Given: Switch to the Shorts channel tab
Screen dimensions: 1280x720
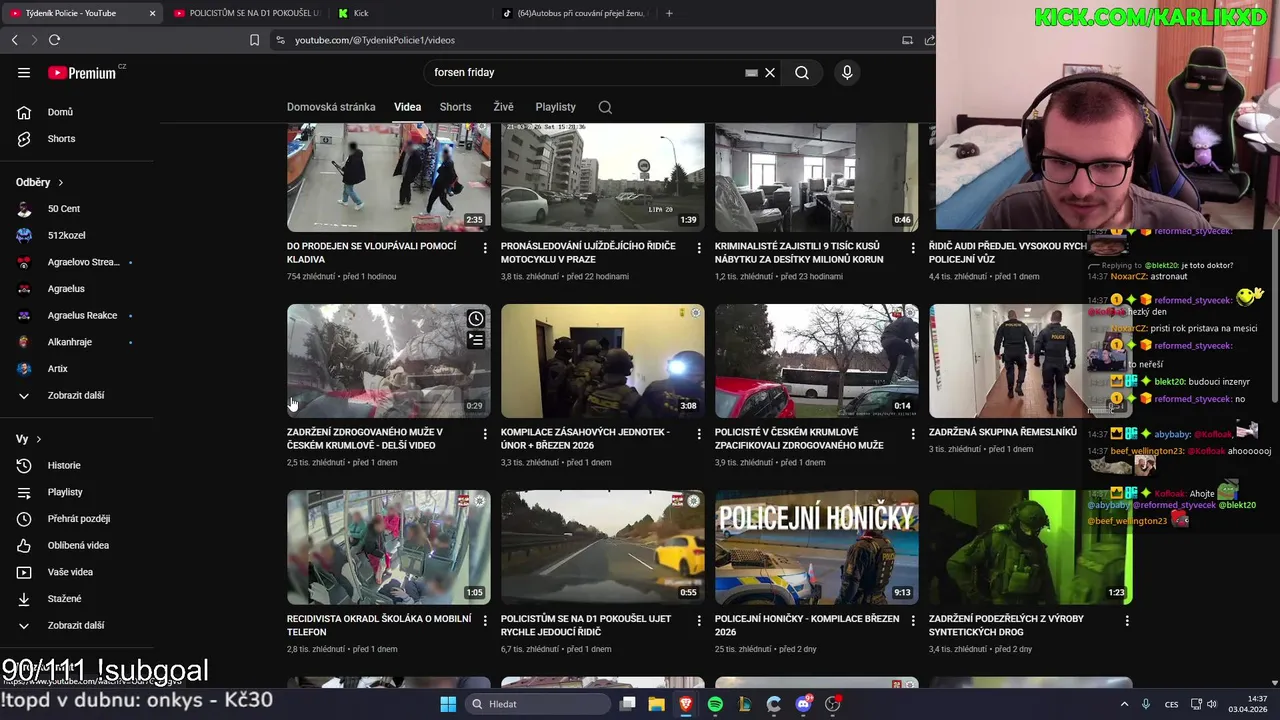Looking at the screenshot, I should [x=455, y=107].
